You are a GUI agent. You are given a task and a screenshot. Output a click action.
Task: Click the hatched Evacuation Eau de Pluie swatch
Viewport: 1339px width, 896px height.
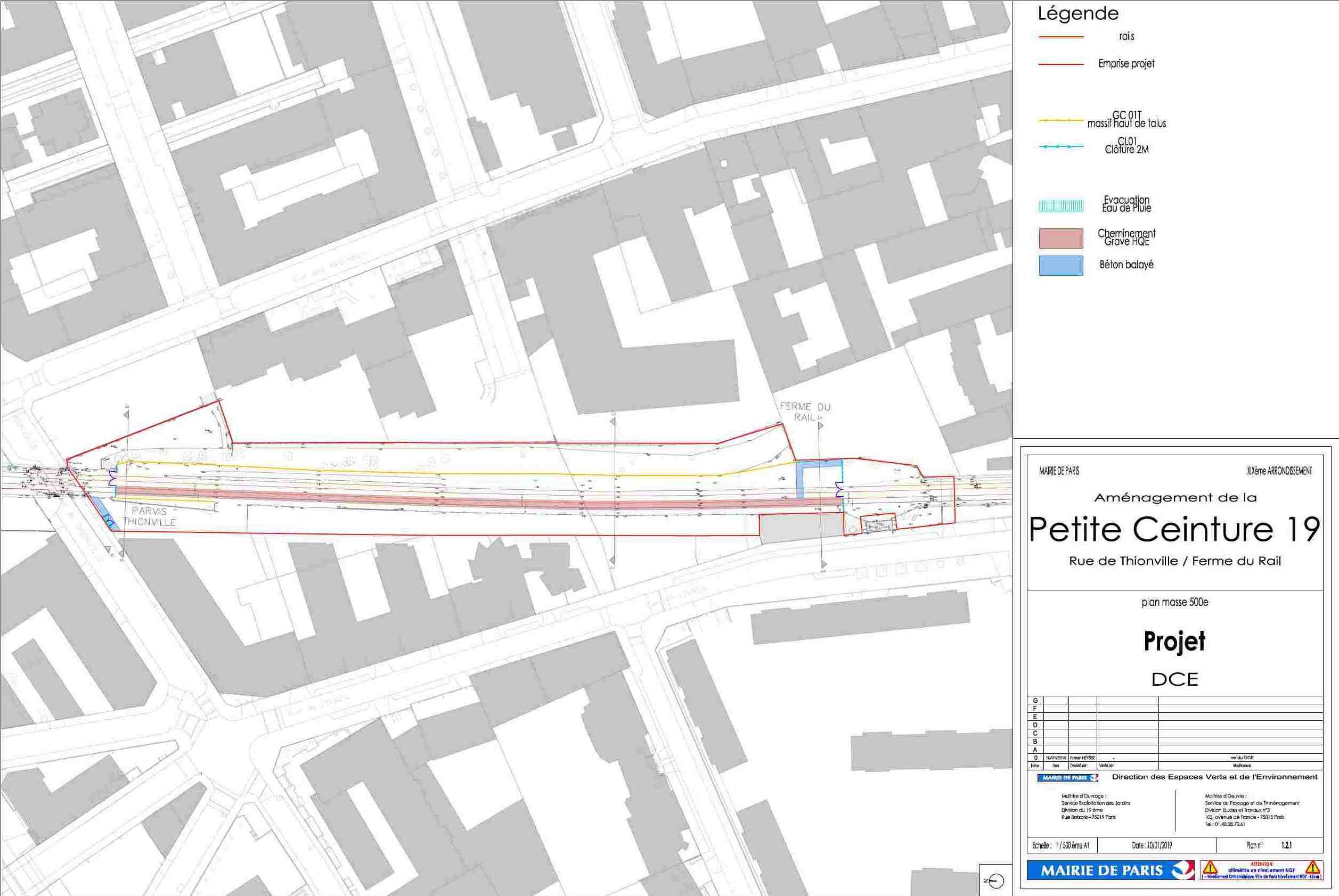[1060, 206]
